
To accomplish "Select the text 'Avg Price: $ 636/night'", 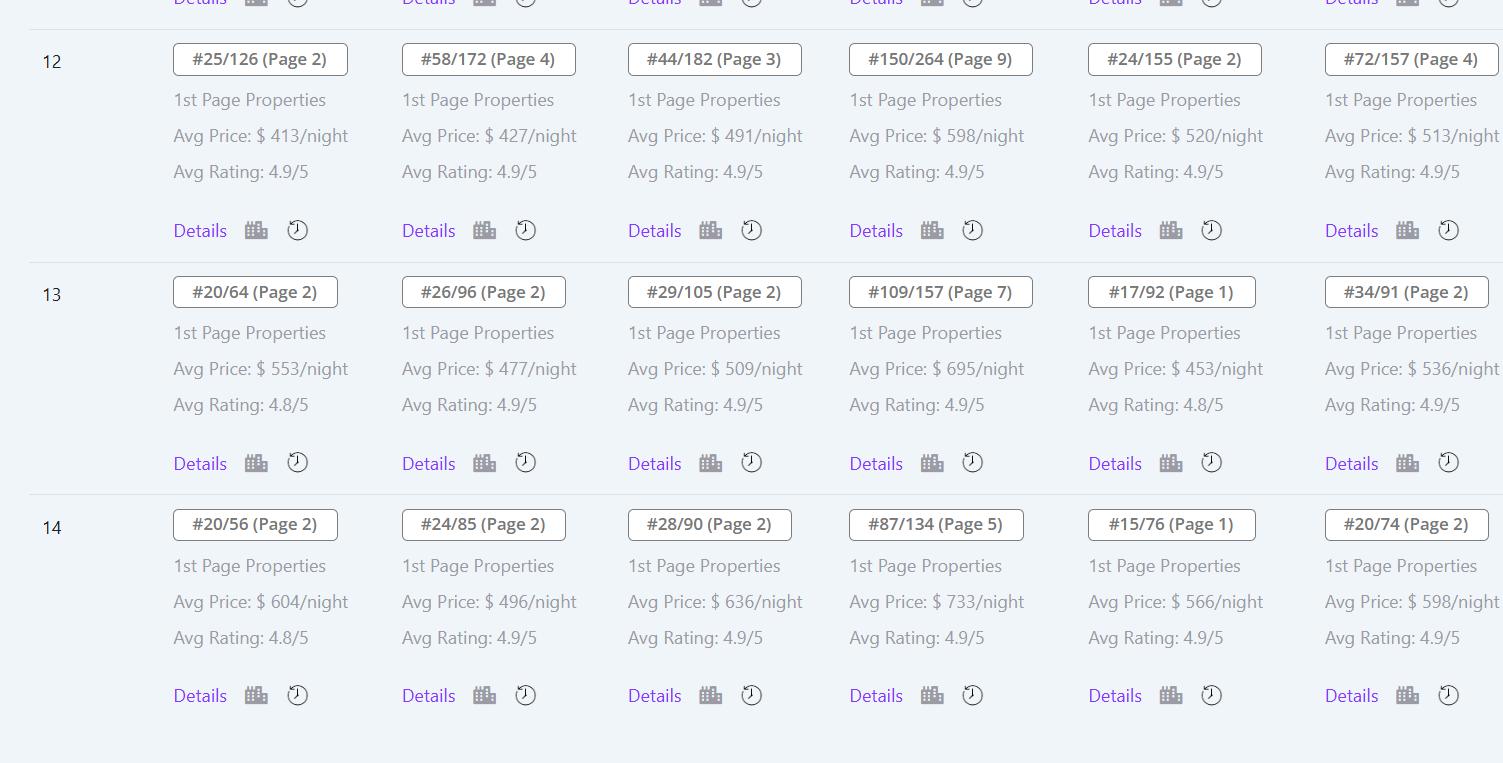I will 716,602.
